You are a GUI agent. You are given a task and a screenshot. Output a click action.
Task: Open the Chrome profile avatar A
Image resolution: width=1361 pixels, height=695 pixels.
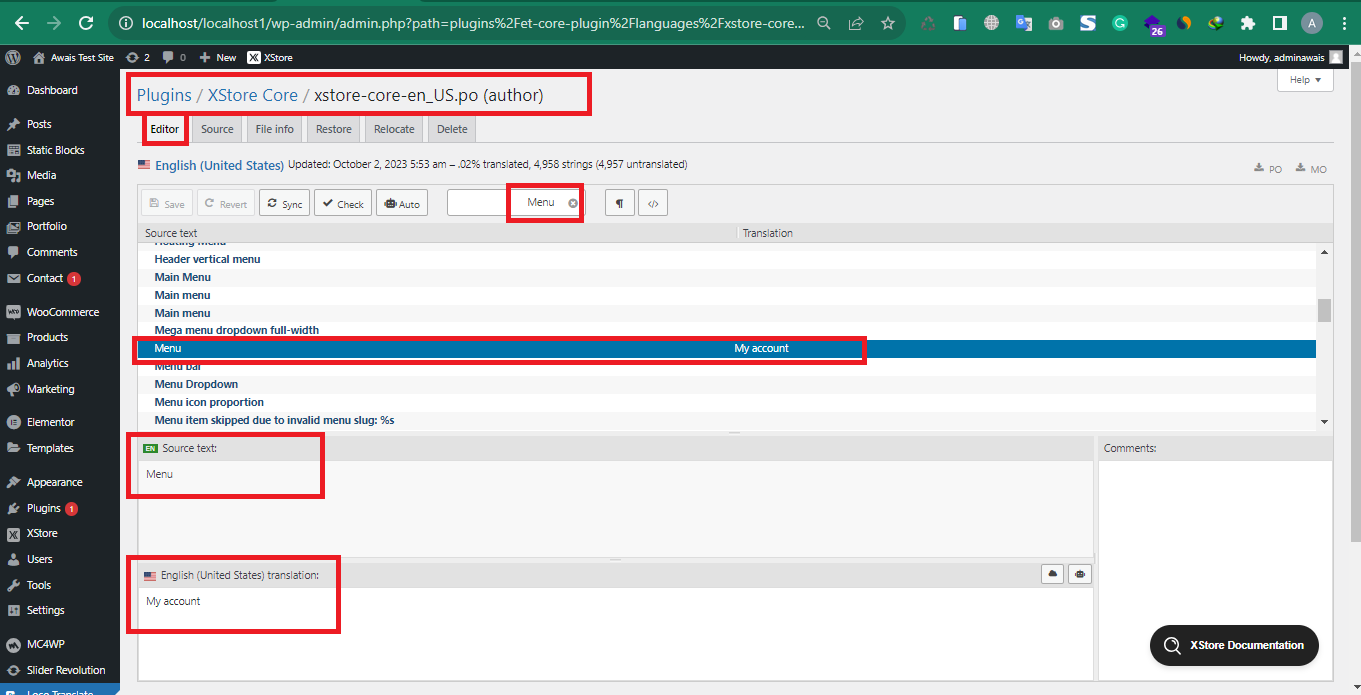[1312, 23]
